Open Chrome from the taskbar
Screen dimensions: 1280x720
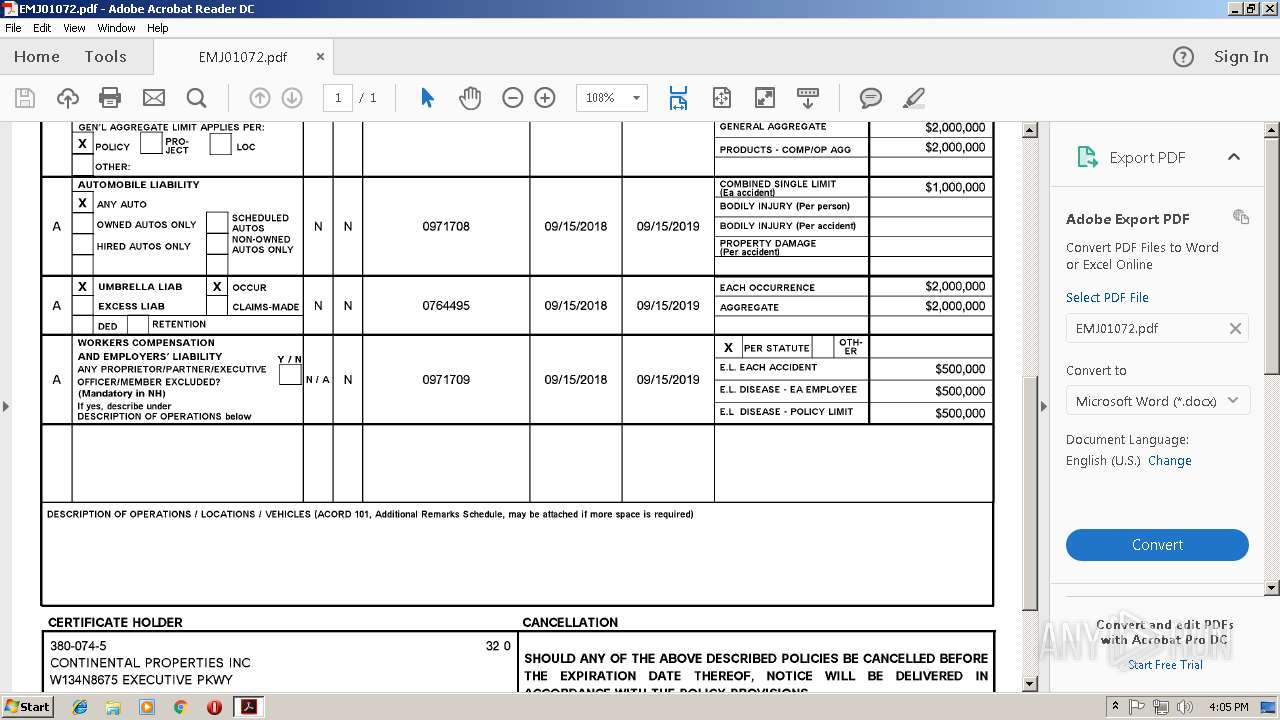180,707
